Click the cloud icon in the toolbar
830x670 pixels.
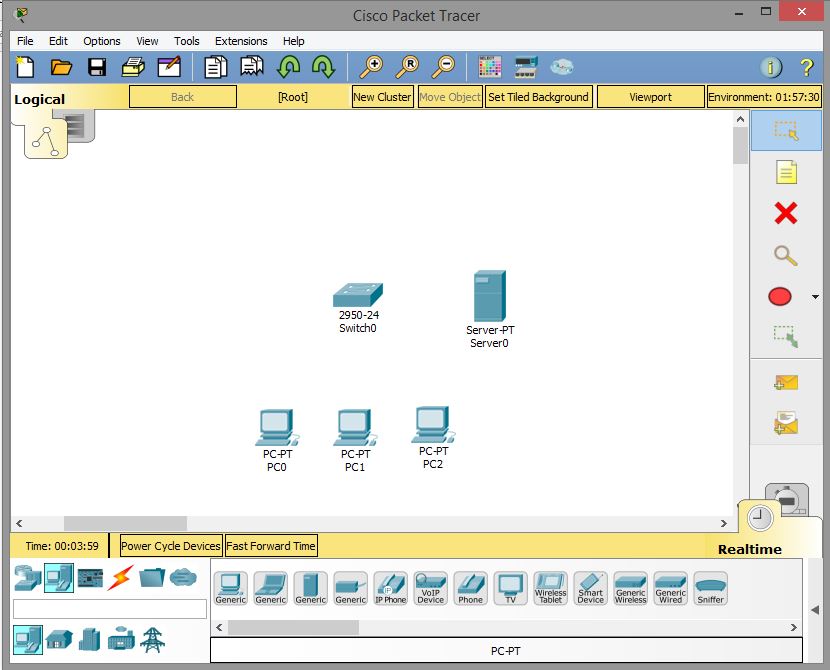562,67
